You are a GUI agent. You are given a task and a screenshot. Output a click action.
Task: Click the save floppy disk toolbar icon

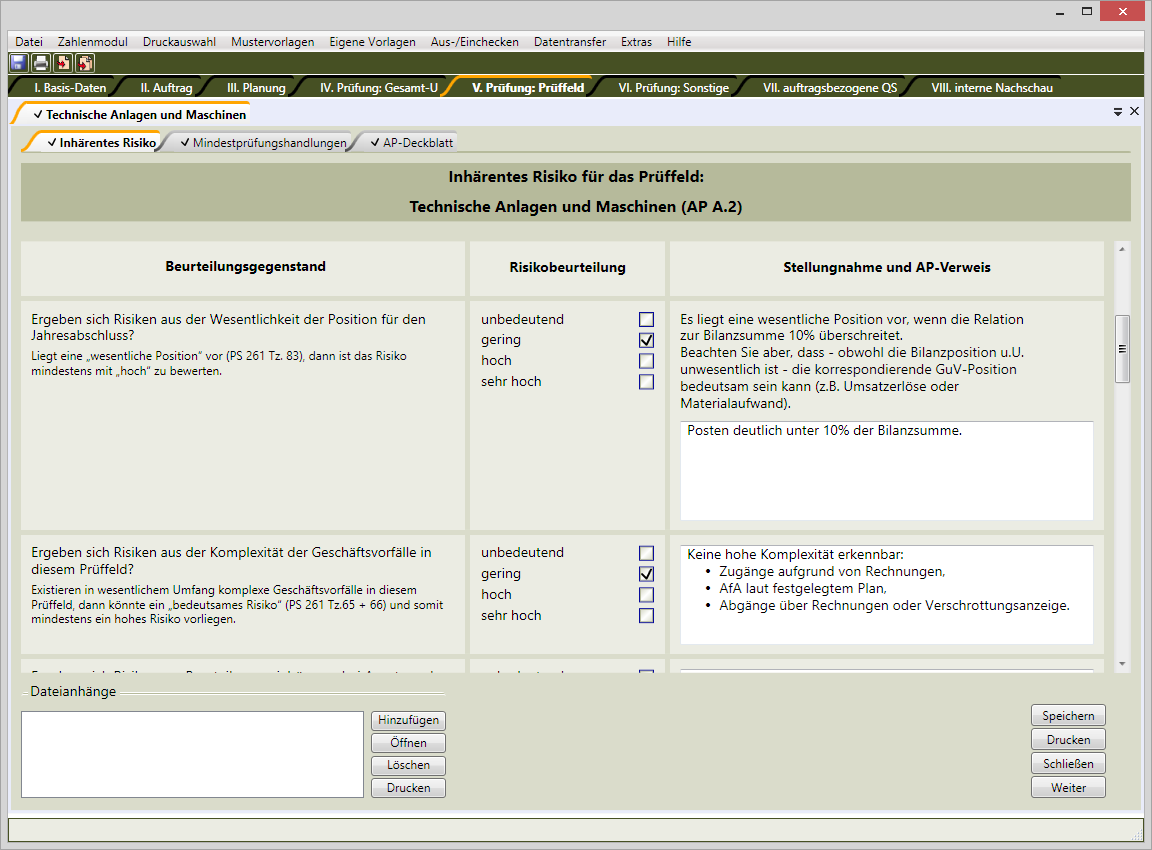click(19, 63)
